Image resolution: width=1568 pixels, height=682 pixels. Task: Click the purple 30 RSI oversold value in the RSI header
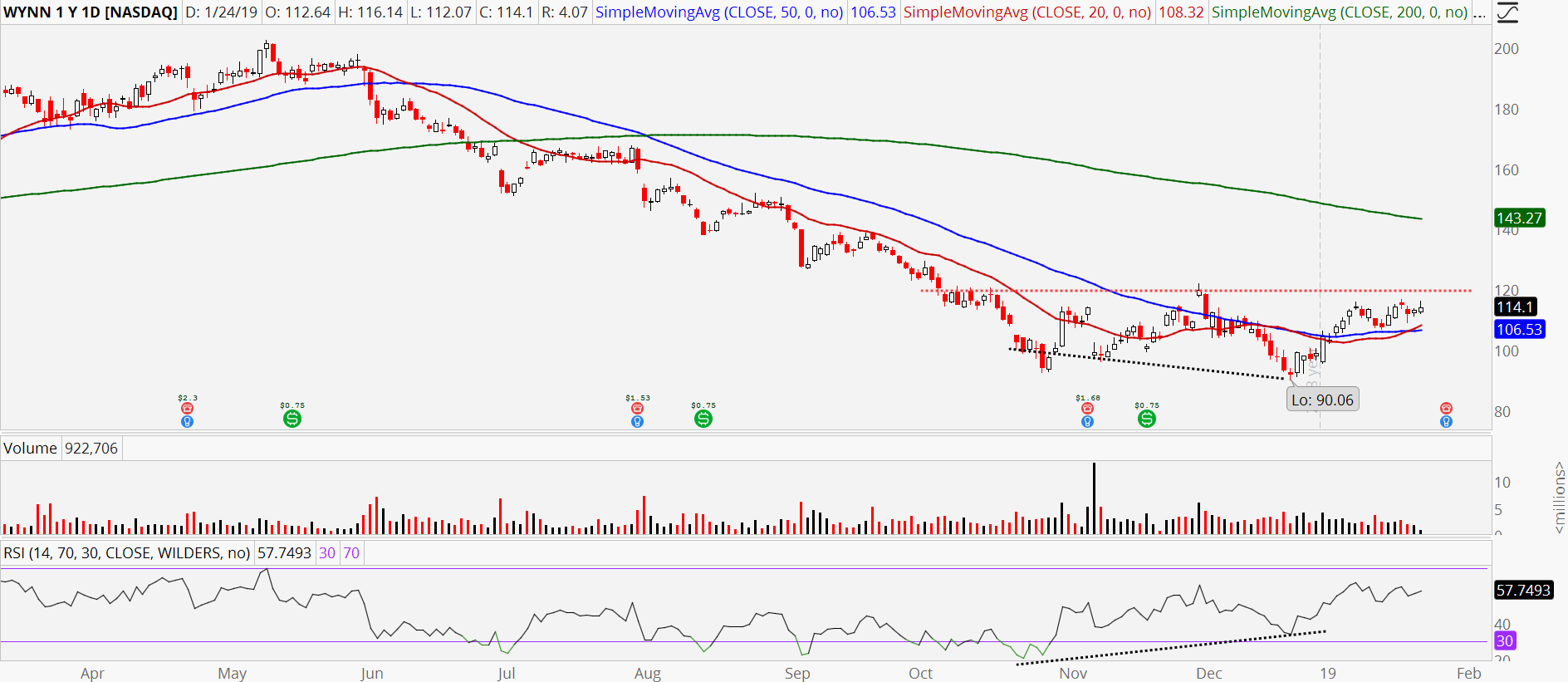(327, 553)
